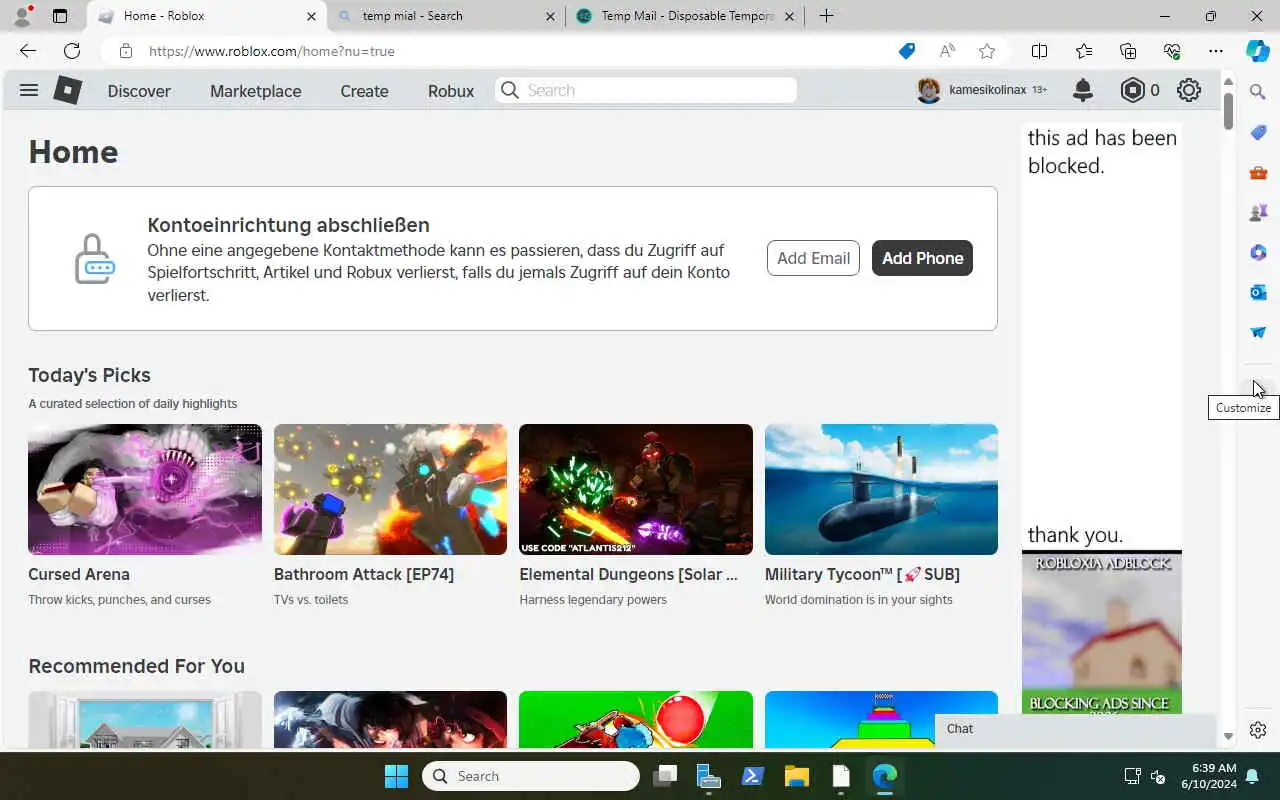Click the Add Email button
The width and height of the screenshot is (1280, 800).
point(813,258)
